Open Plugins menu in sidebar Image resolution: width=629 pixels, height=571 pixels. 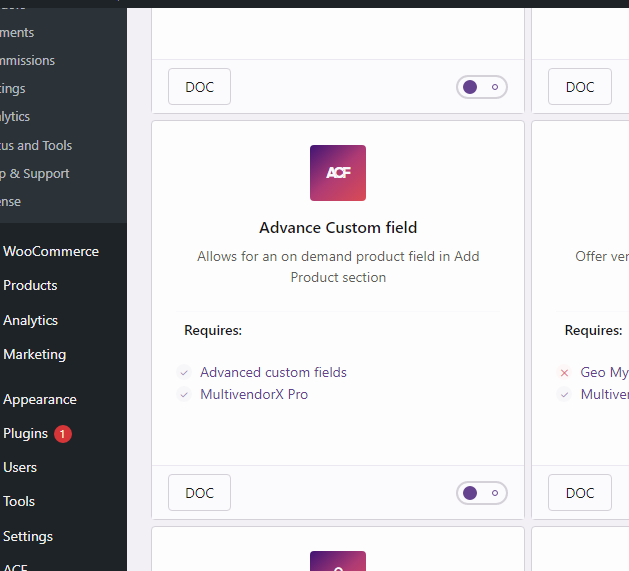25,433
